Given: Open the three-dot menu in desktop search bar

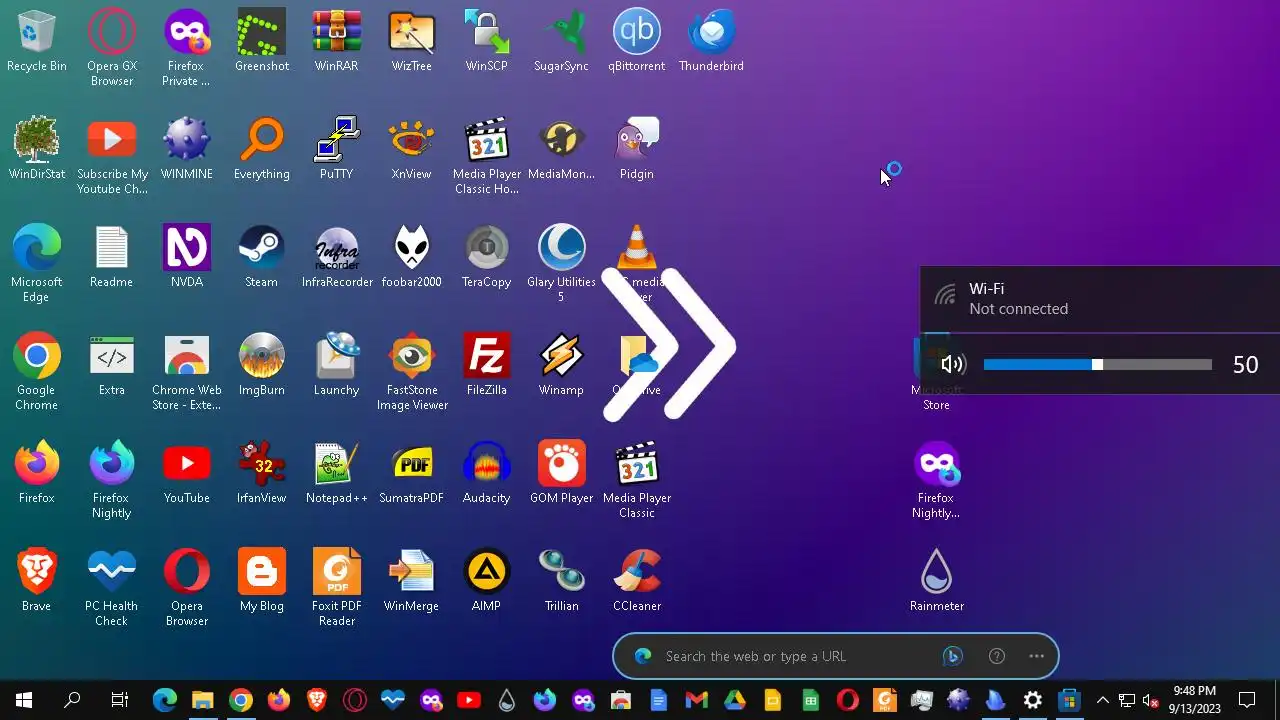Looking at the screenshot, I should click(1037, 656).
